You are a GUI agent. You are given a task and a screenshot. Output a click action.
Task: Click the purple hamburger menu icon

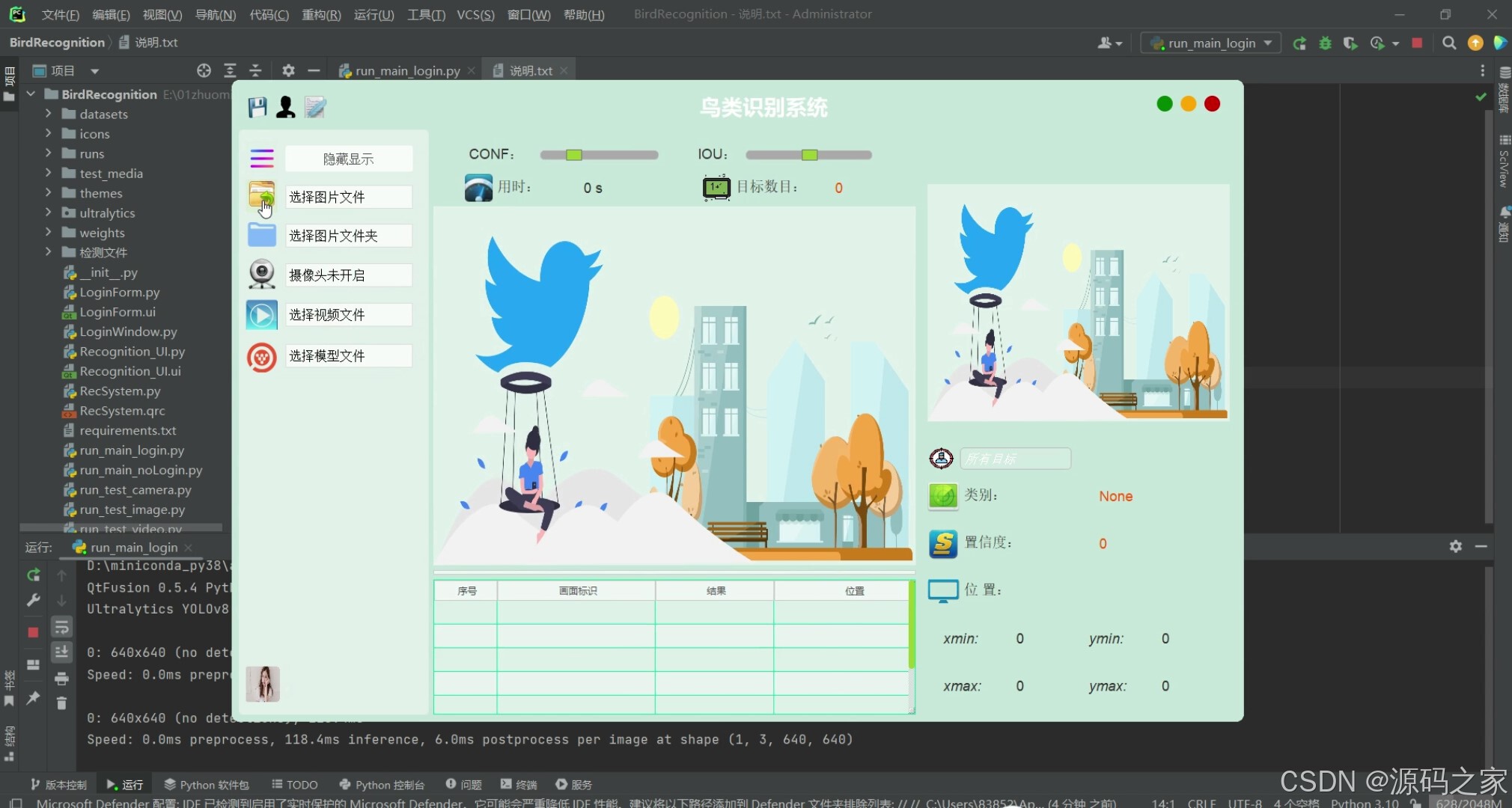[x=262, y=159]
